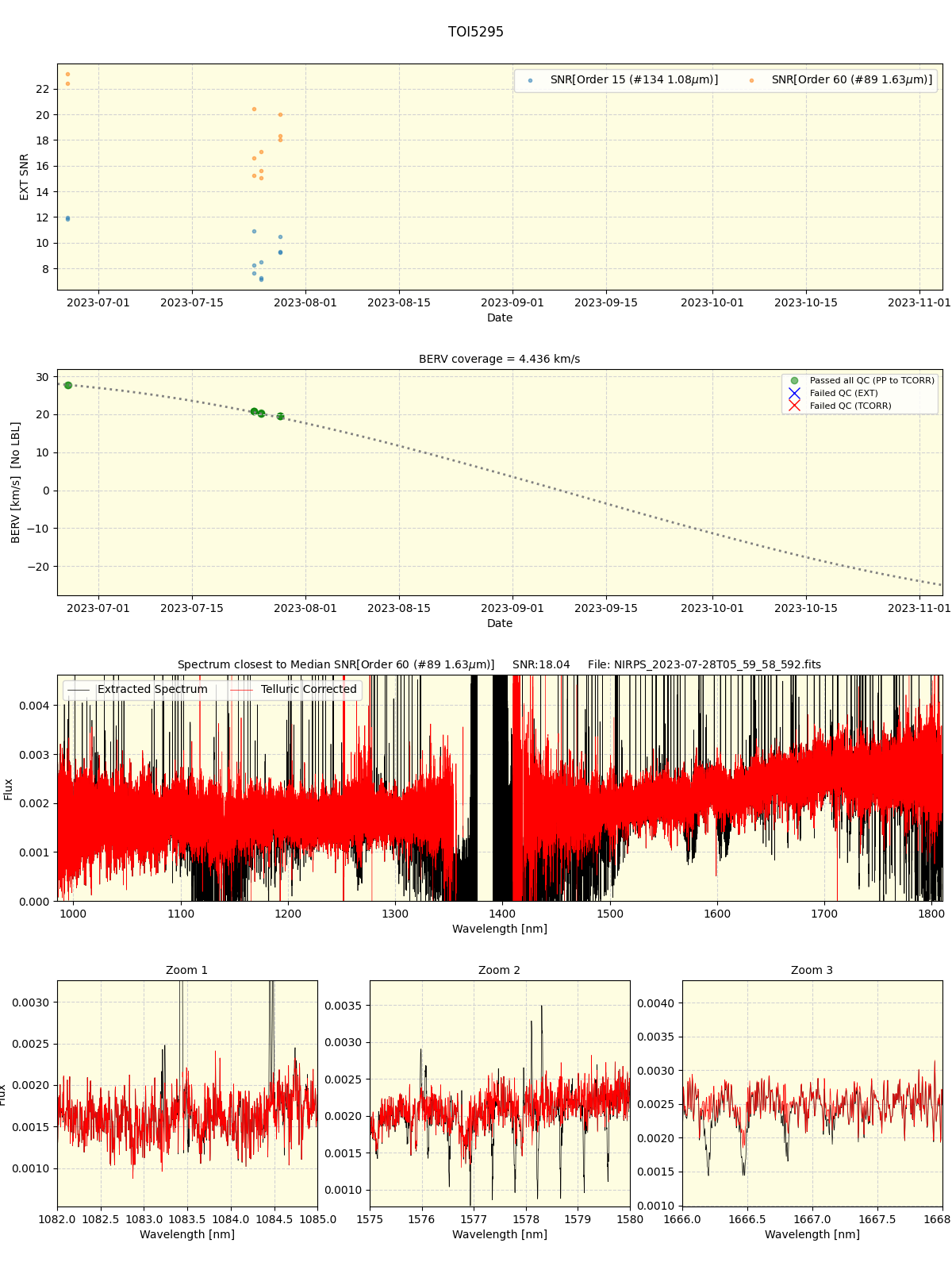Click the black telluric band near 1400 nm

coord(501,788)
